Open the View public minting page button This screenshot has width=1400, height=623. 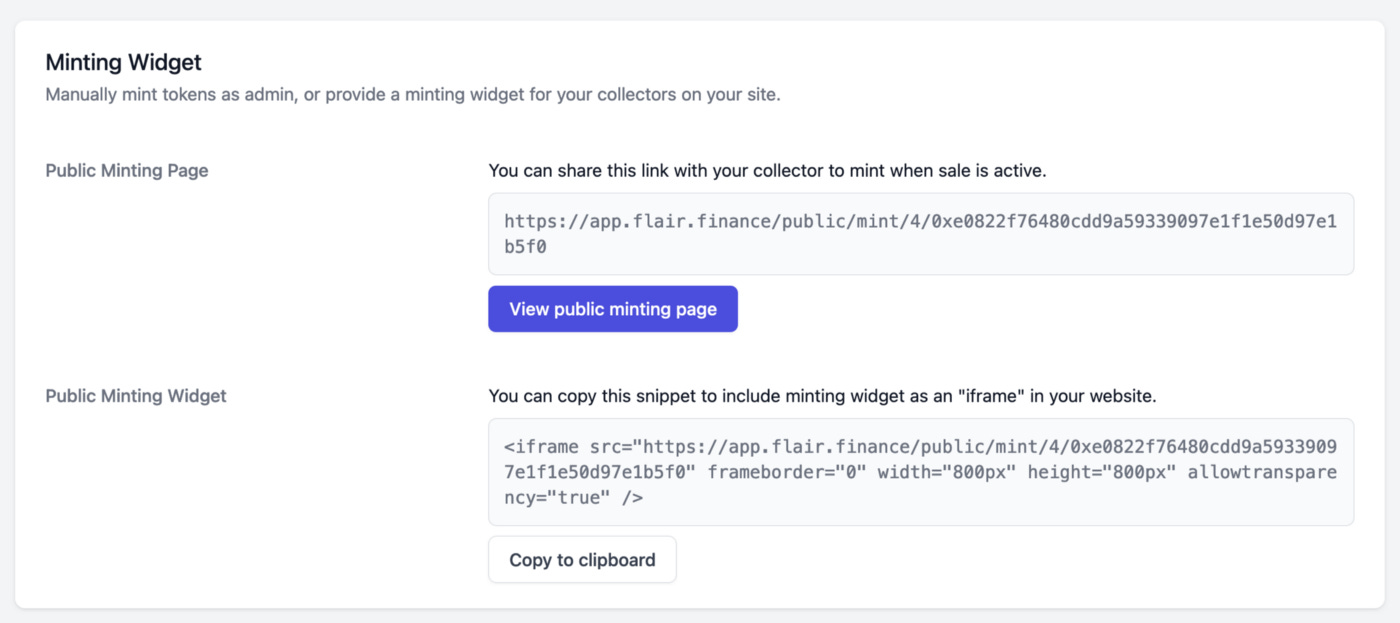[613, 309]
